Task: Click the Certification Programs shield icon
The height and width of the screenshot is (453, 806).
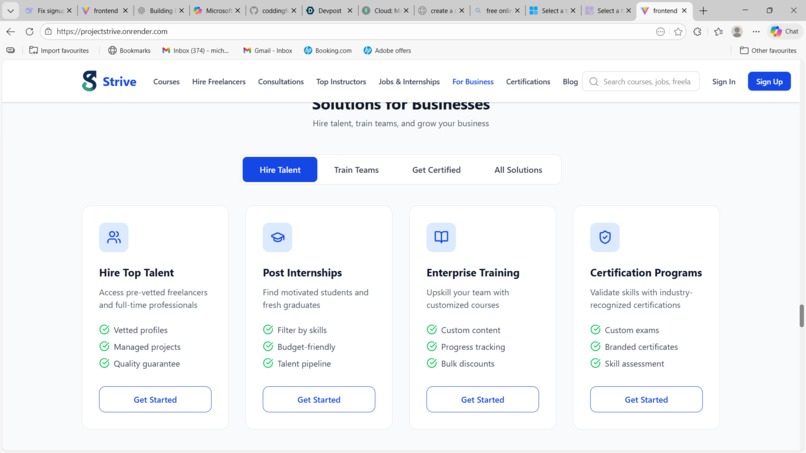Action: [604, 237]
